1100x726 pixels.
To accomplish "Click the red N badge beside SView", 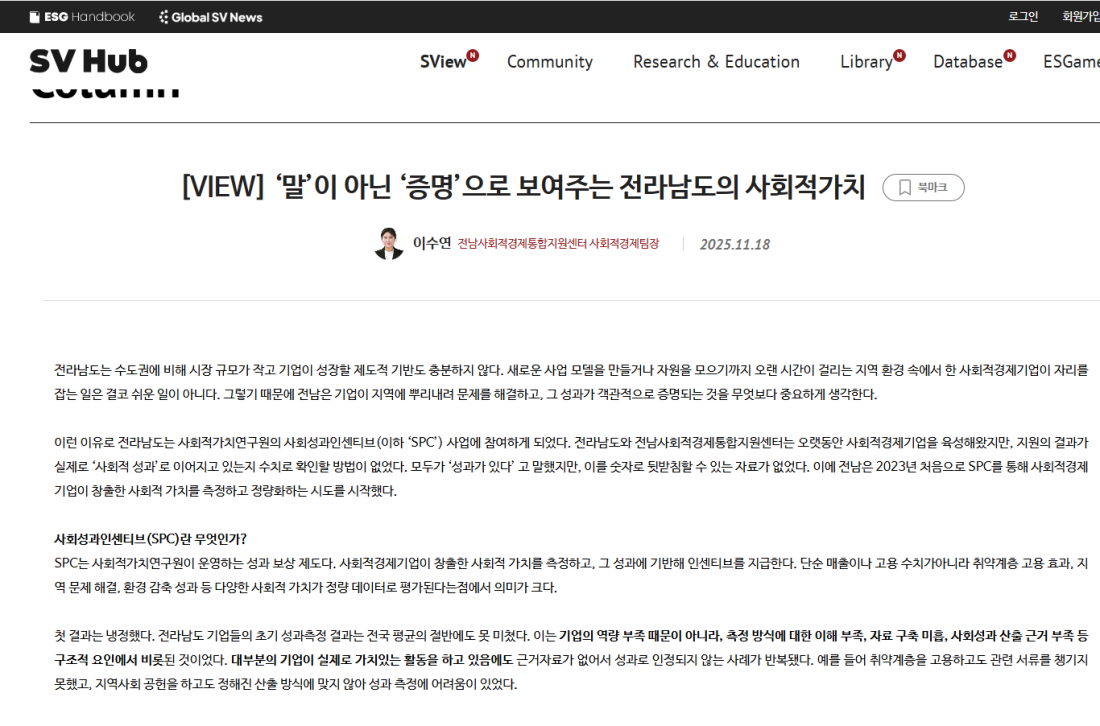I will pos(473,55).
